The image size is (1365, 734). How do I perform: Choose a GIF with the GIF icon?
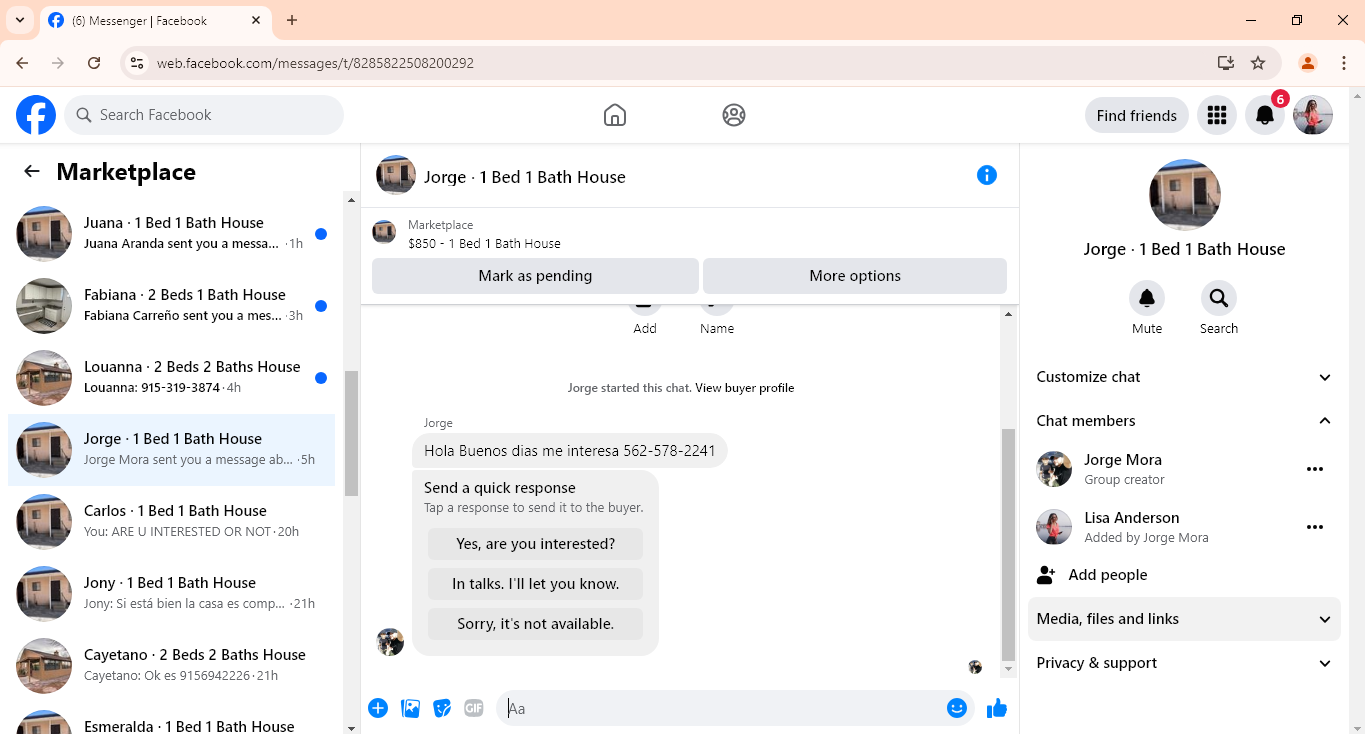474,708
